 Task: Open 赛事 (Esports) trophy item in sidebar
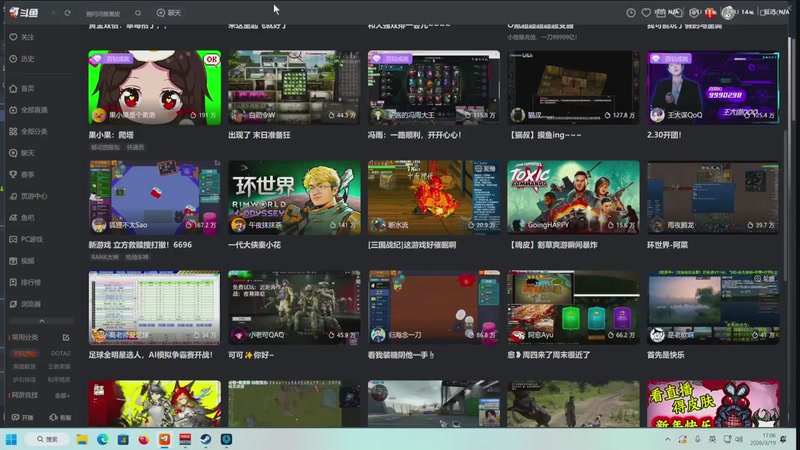tap(22, 174)
